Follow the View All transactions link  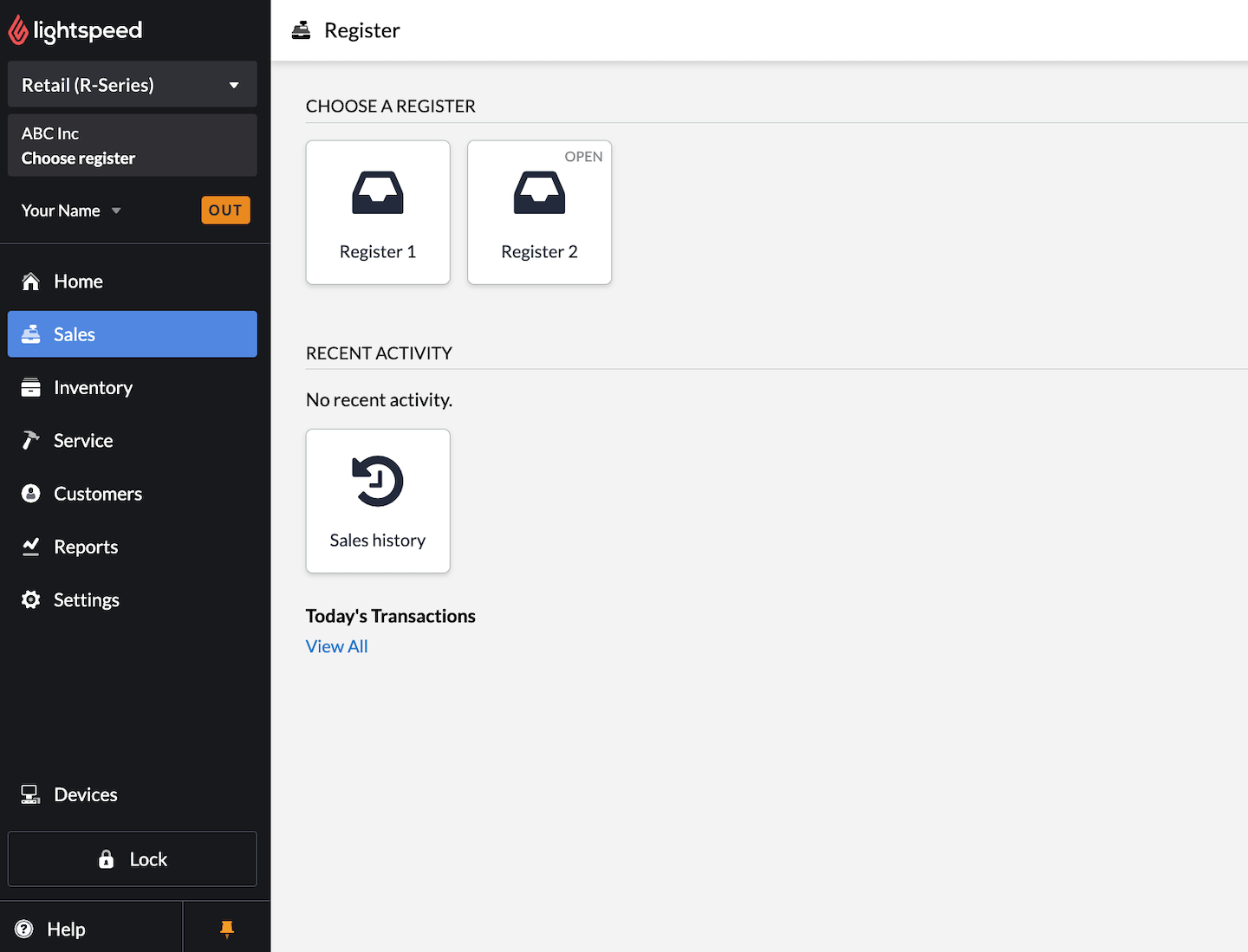(336, 646)
